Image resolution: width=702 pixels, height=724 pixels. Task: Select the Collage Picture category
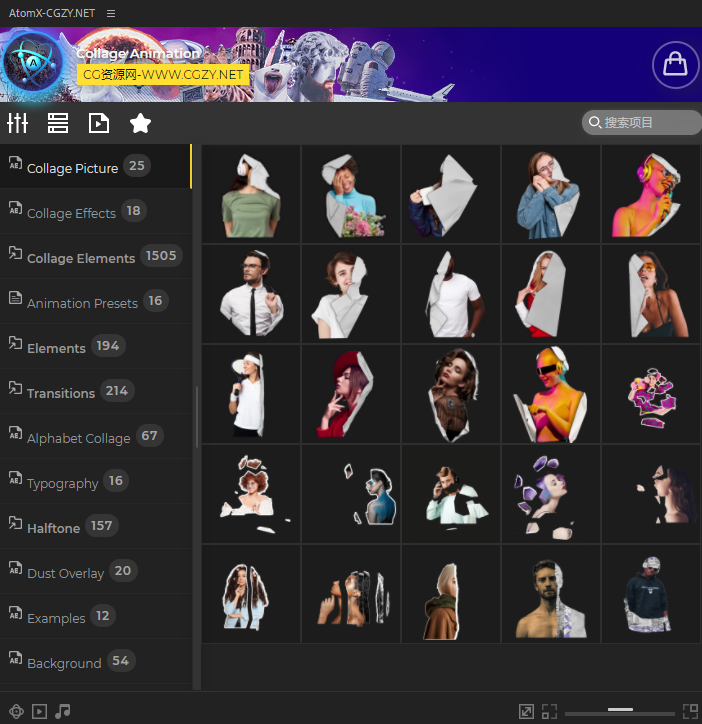click(96, 166)
